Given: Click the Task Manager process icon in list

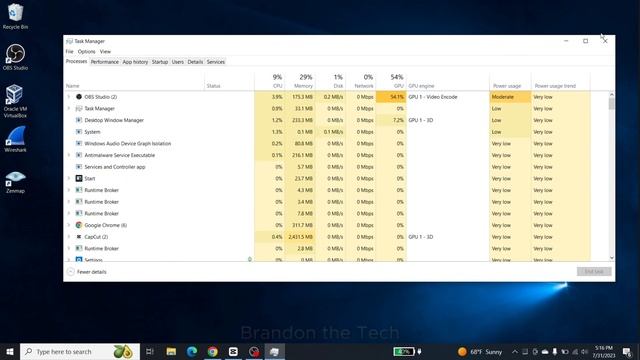Looking at the screenshot, I should [79, 109].
